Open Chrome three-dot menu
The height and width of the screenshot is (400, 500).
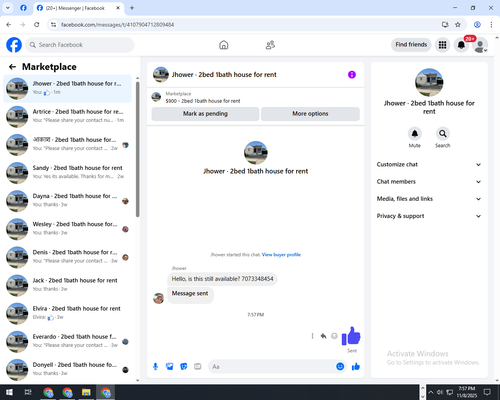tap(491, 25)
